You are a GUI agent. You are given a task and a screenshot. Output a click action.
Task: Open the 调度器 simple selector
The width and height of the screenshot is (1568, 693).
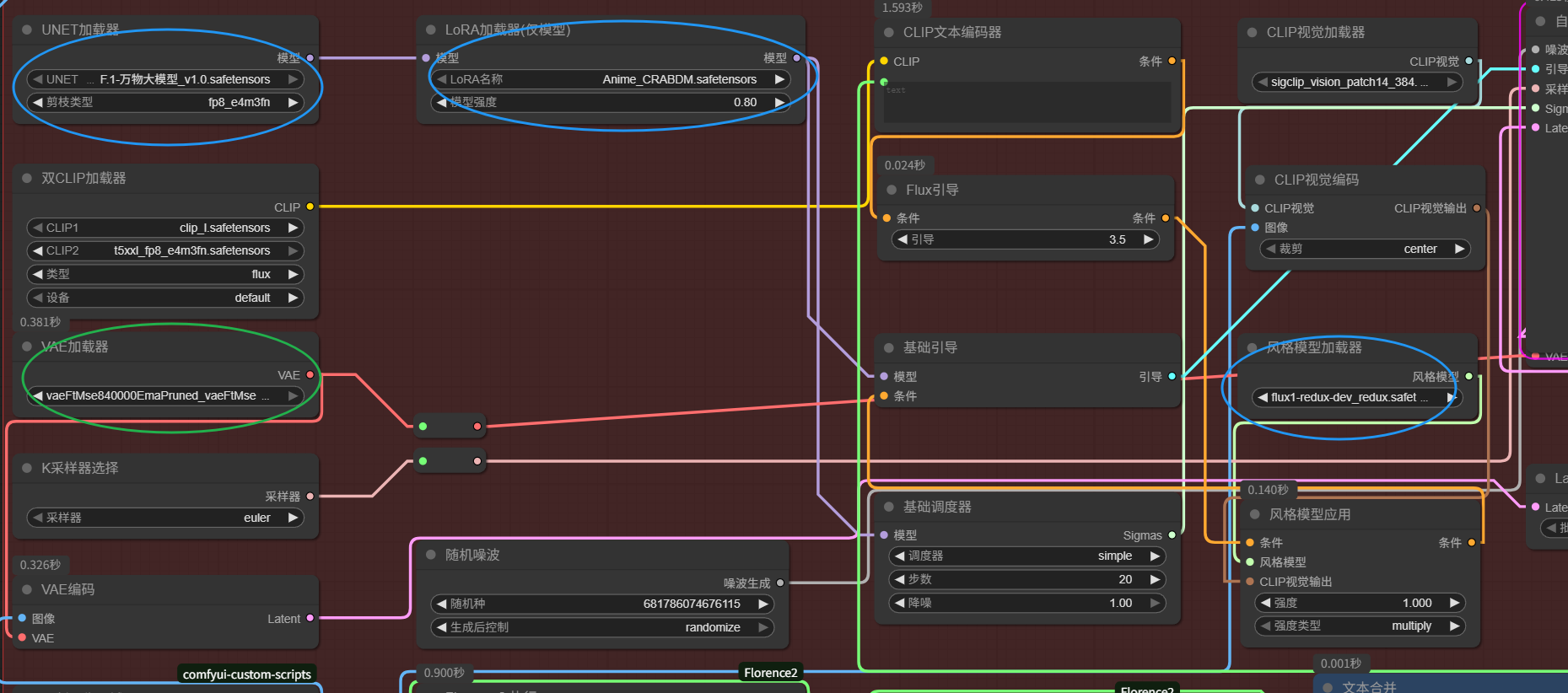tap(1026, 556)
